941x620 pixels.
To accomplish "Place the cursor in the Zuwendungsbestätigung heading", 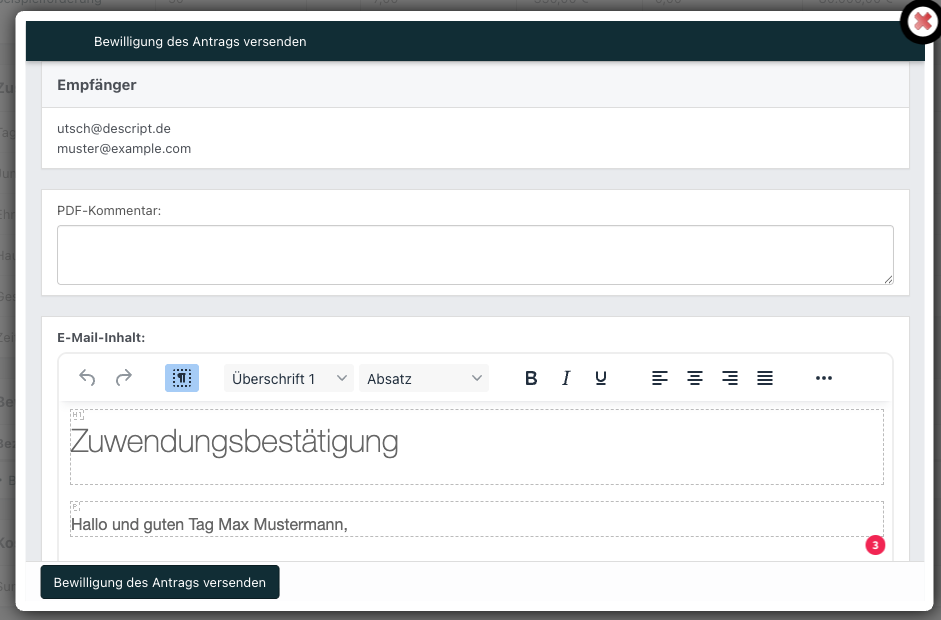I will (x=234, y=442).
